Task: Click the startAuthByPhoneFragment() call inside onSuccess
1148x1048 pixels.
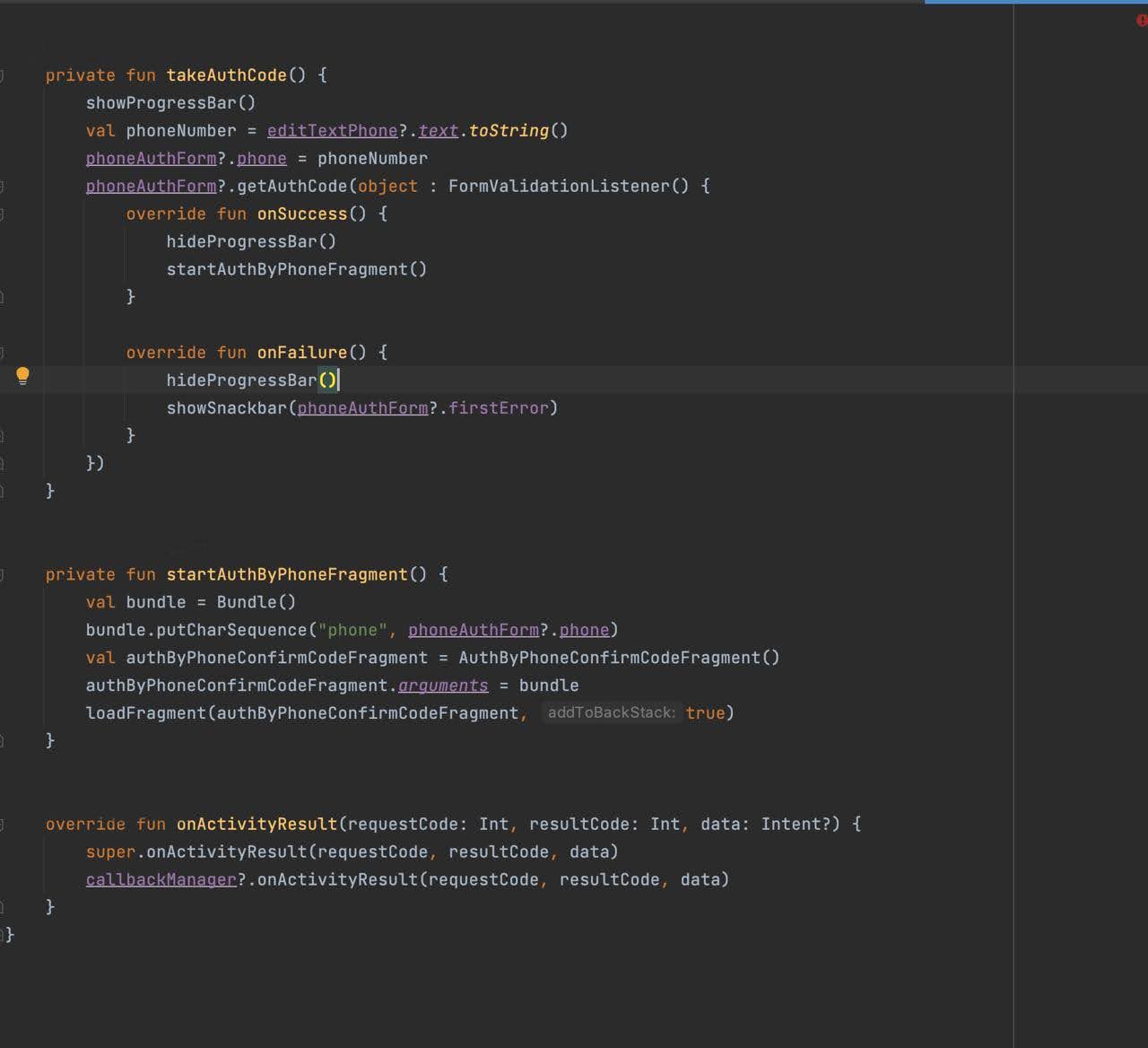Action: click(x=297, y=269)
